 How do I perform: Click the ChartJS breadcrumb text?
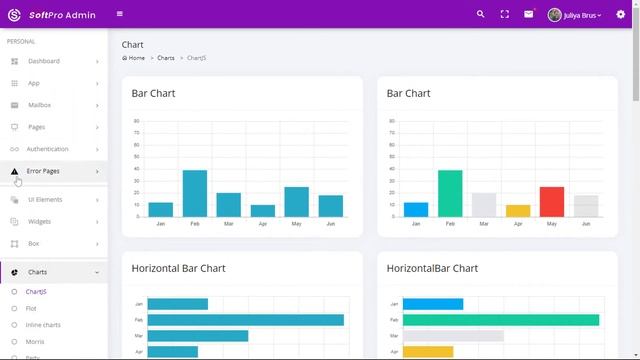pos(196,58)
